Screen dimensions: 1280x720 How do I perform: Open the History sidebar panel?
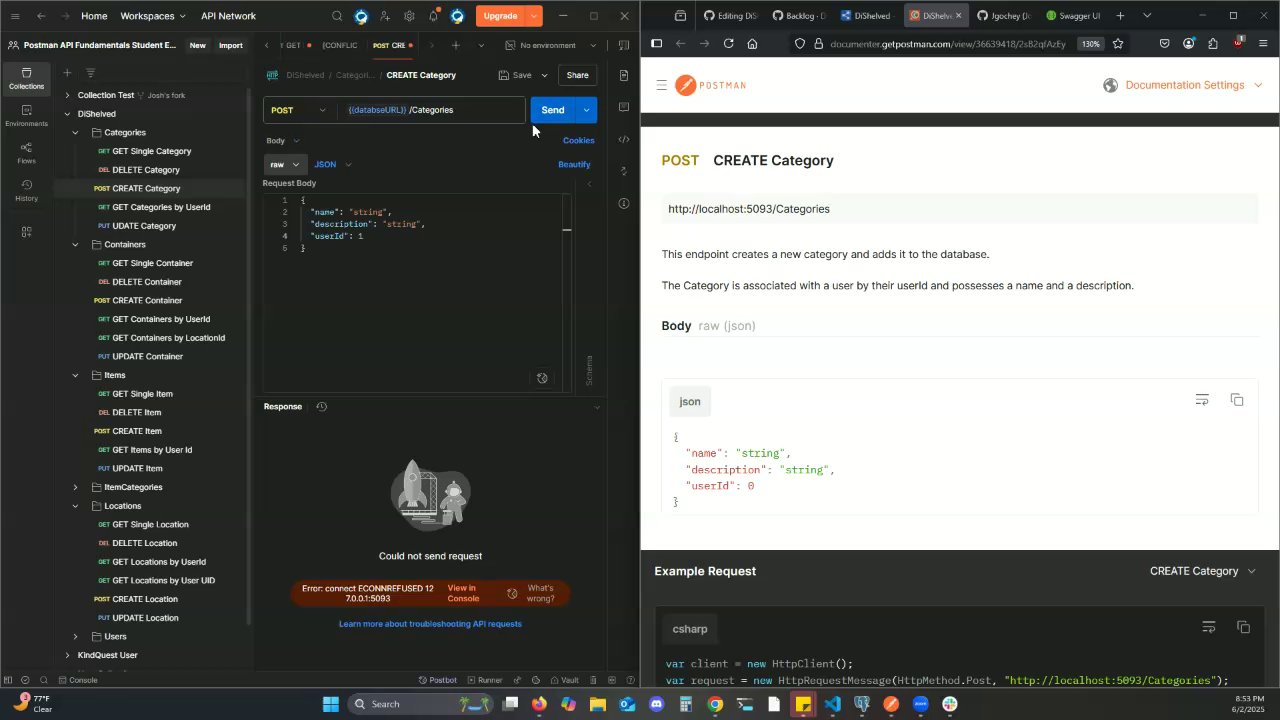[26, 190]
